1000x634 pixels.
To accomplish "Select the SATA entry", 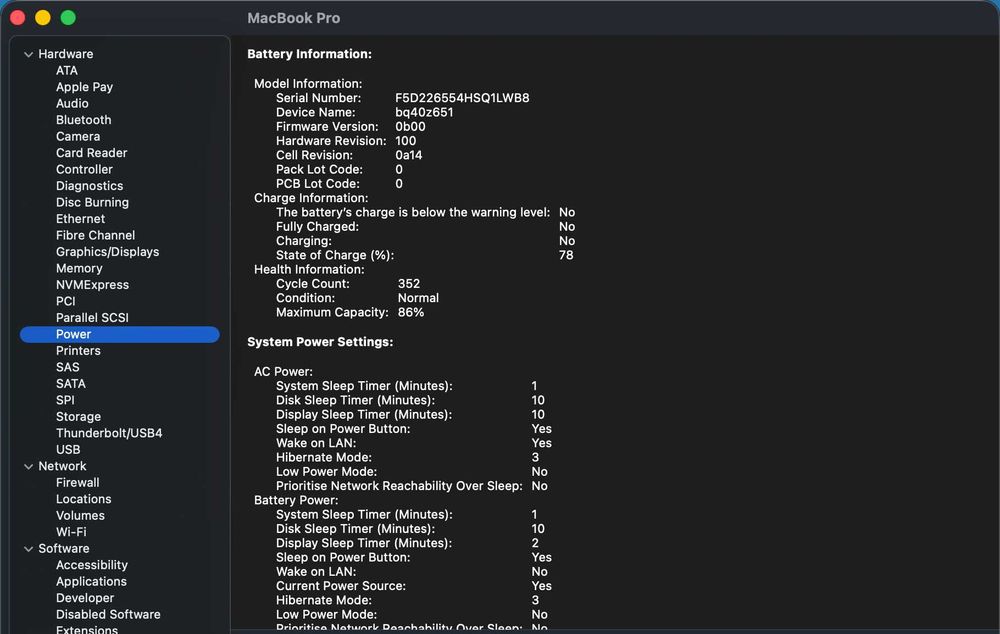I will [71, 384].
